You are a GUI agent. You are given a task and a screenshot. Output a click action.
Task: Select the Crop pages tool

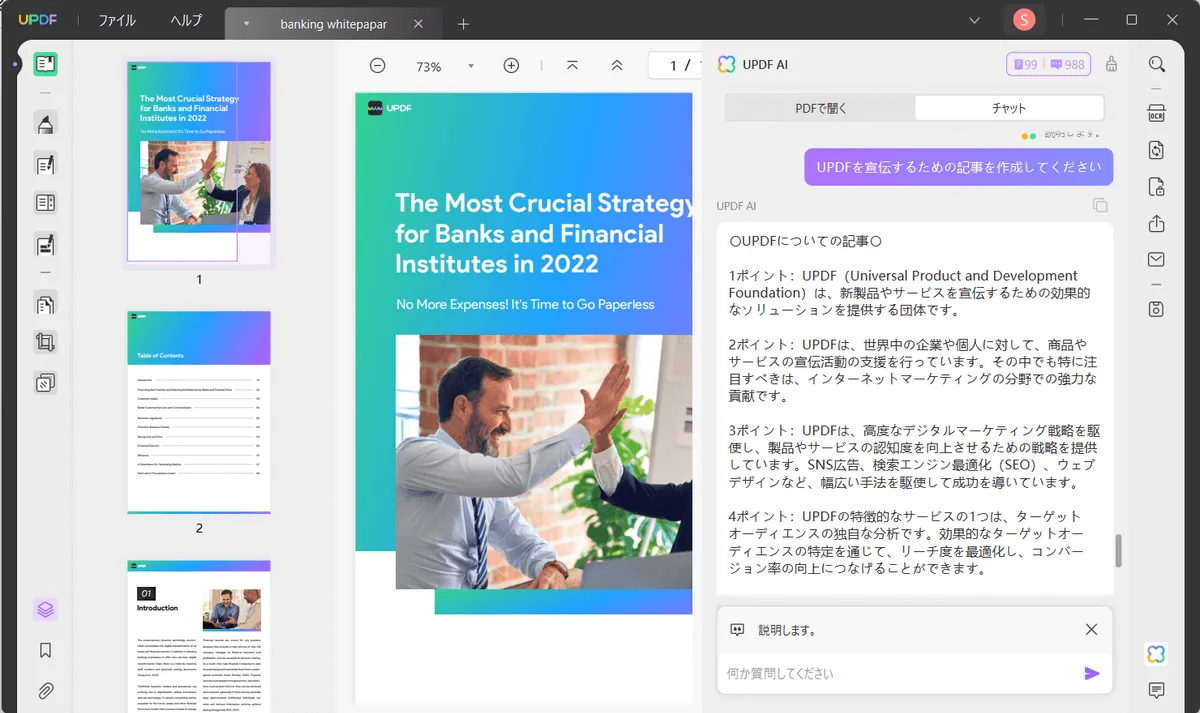coord(45,342)
